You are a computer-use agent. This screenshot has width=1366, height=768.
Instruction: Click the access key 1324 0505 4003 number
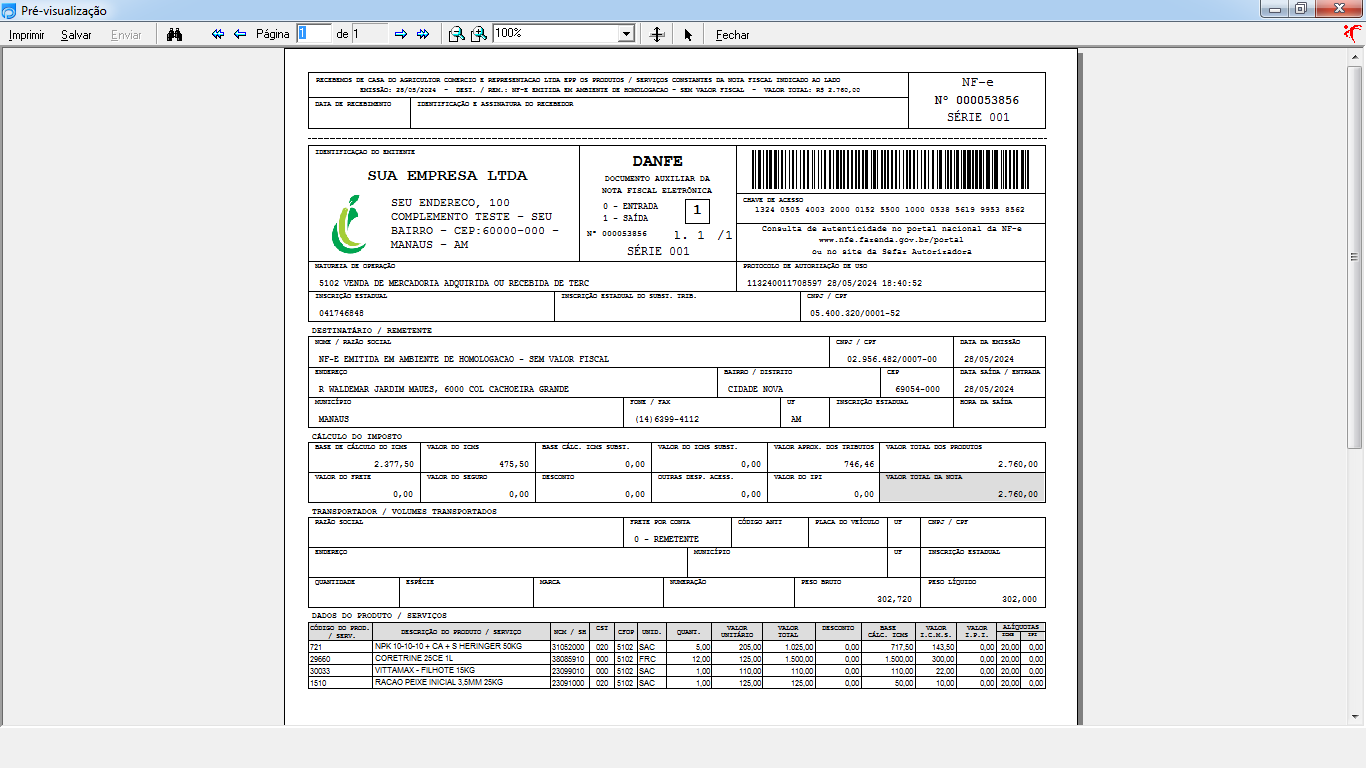point(889,210)
